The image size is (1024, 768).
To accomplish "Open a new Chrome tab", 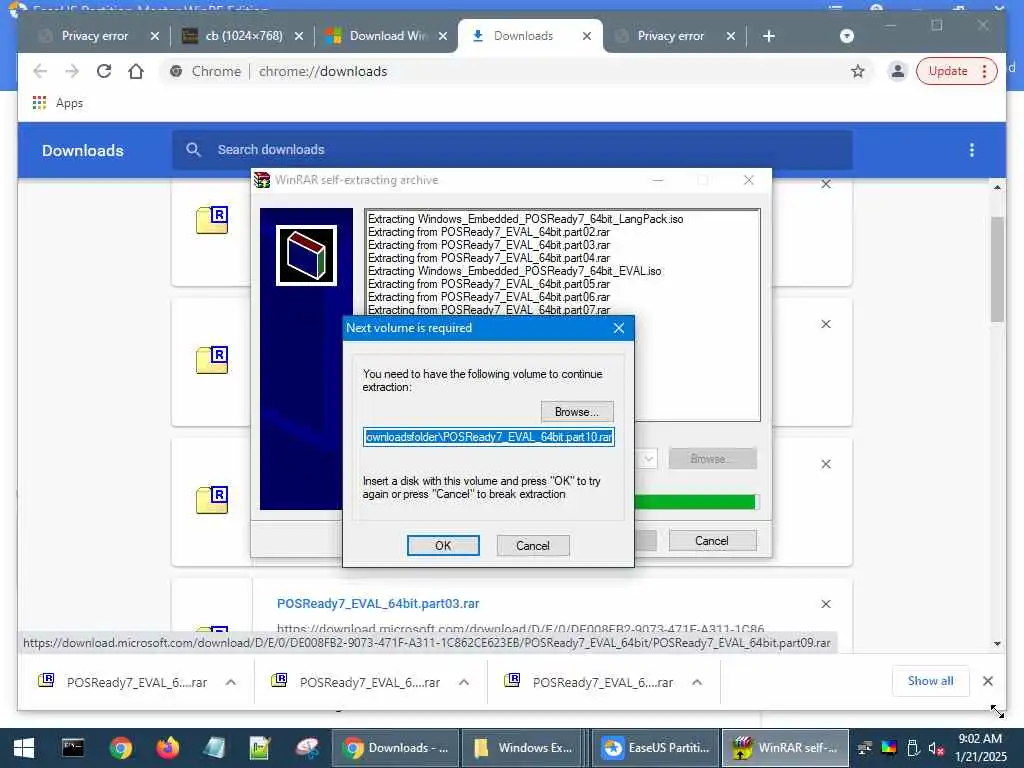I will pos(769,36).
